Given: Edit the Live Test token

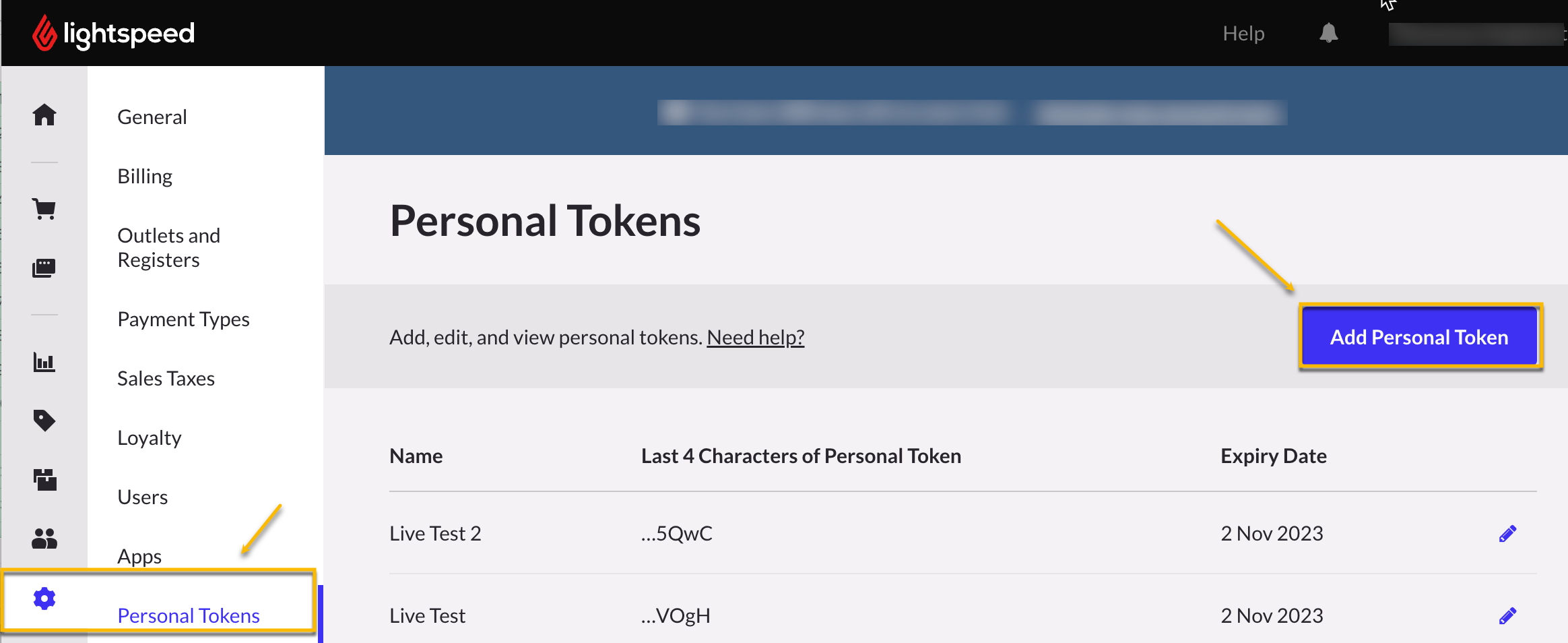Looking at the screenshot, I should pos(1507,616).
